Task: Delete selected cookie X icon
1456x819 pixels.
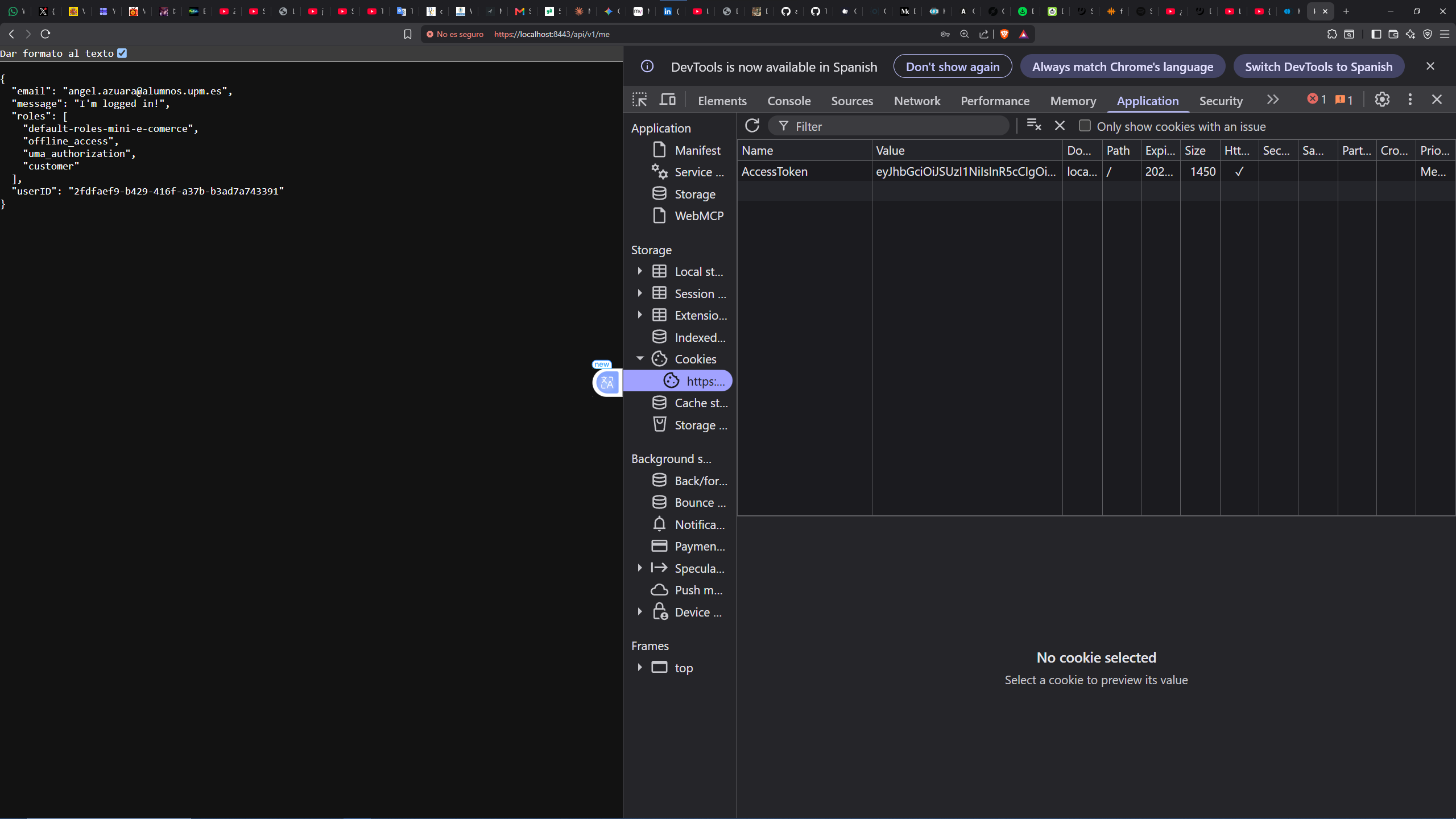Action: point(1060,125)
